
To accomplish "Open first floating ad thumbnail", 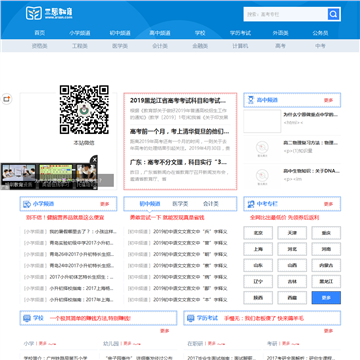I will (x=19, y=173).
